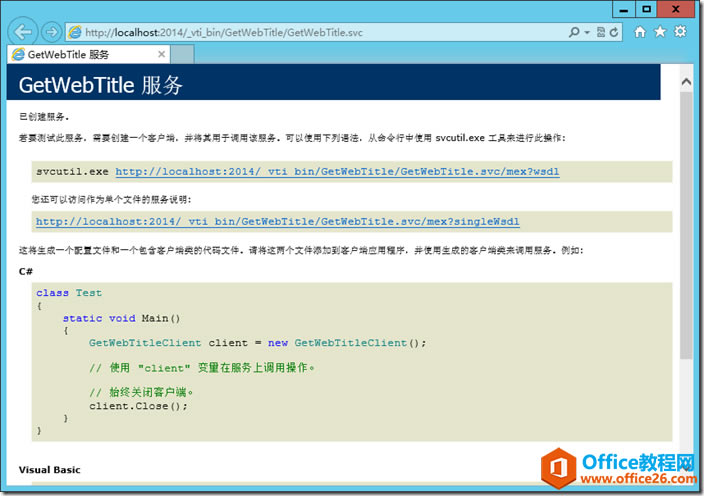This screenshot has height=496, width=704.
Task: Close the GetWebTitle 服务 tab
Action: tap(162, 54)
